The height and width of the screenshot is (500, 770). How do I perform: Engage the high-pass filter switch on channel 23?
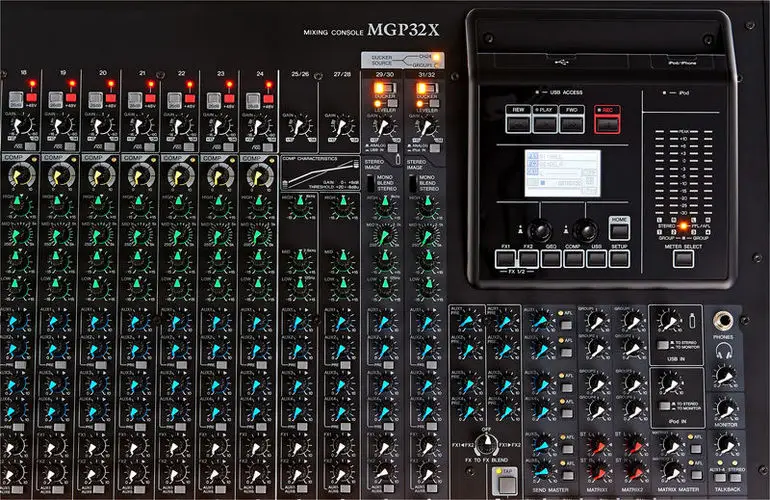[x=228, y=146]
